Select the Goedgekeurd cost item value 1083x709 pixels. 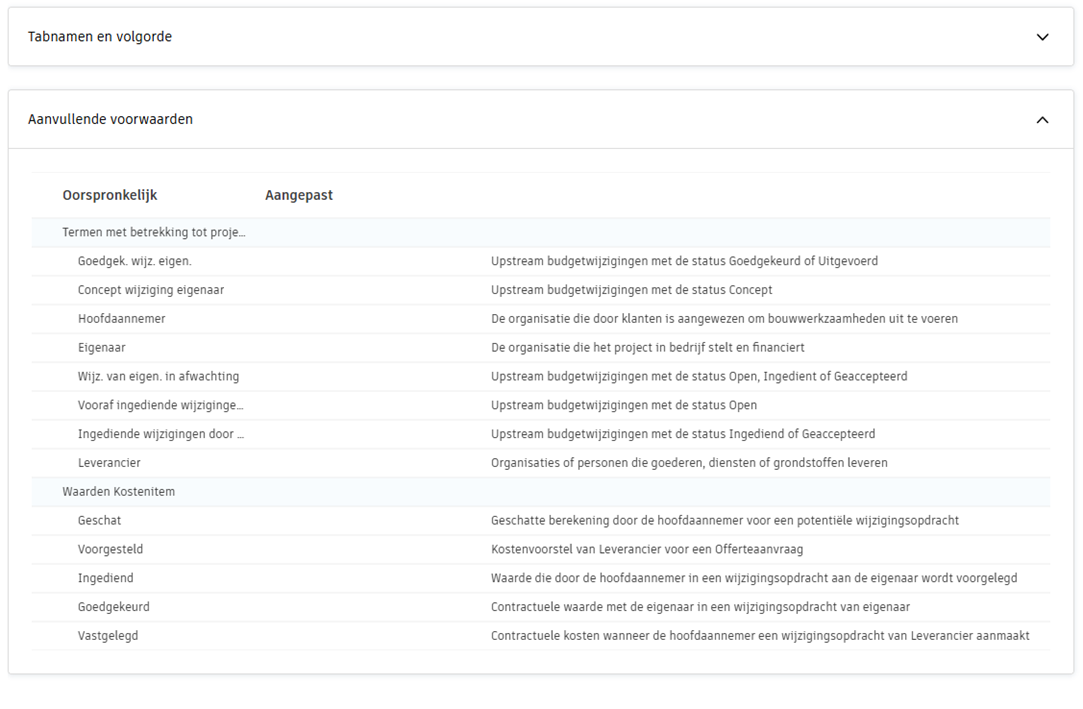[114, 607]
